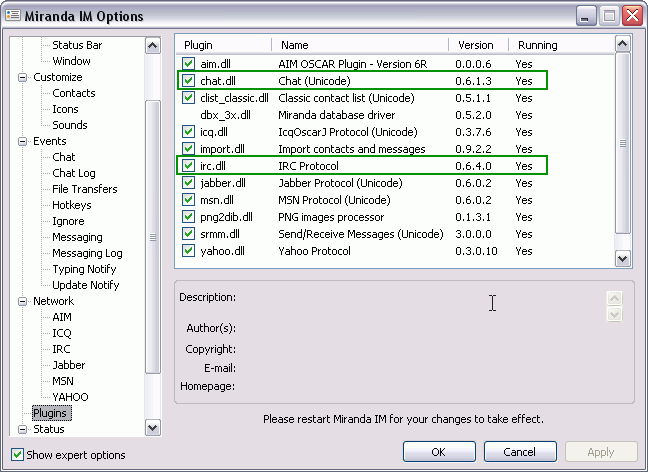Sort by the Name column header
This screenshot has width=648, height=472.
pyautogui.click(x=360, y=45)
